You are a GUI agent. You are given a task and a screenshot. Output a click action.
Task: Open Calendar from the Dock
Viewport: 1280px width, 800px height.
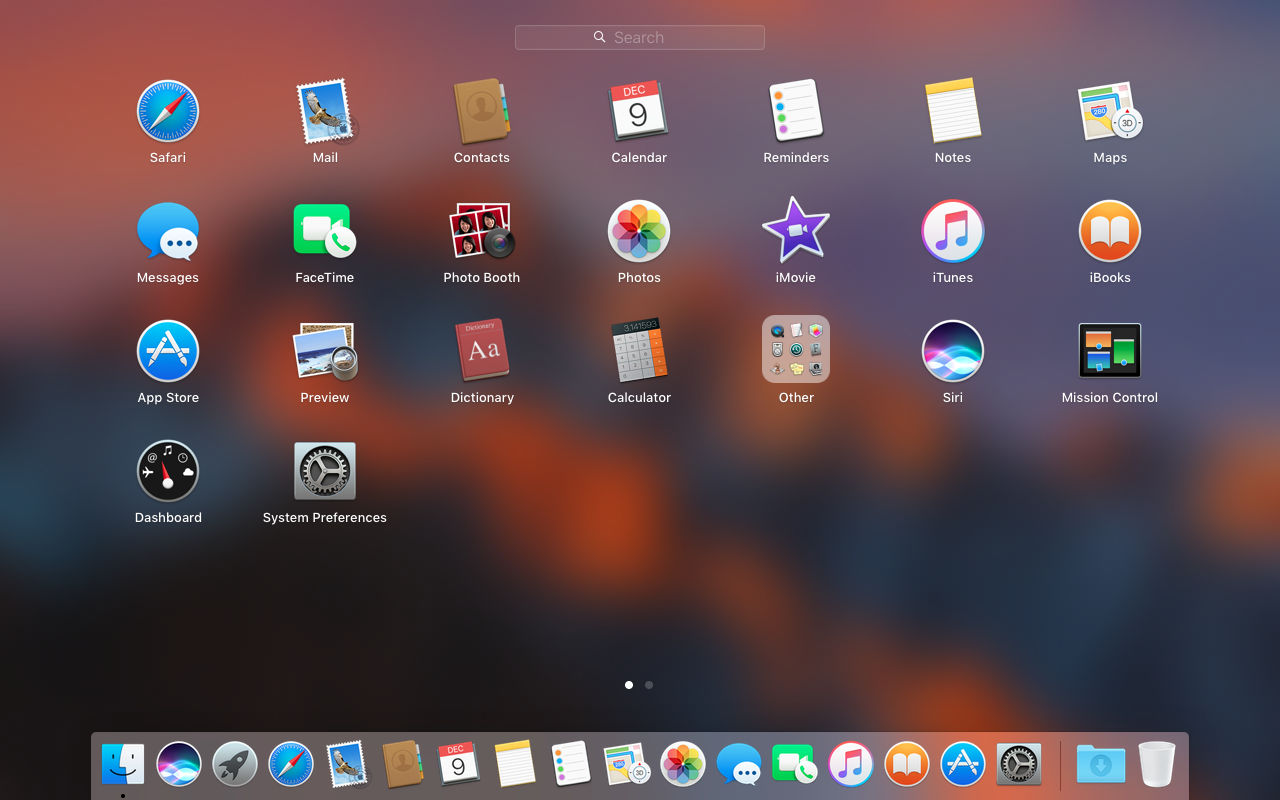(459, 765)
